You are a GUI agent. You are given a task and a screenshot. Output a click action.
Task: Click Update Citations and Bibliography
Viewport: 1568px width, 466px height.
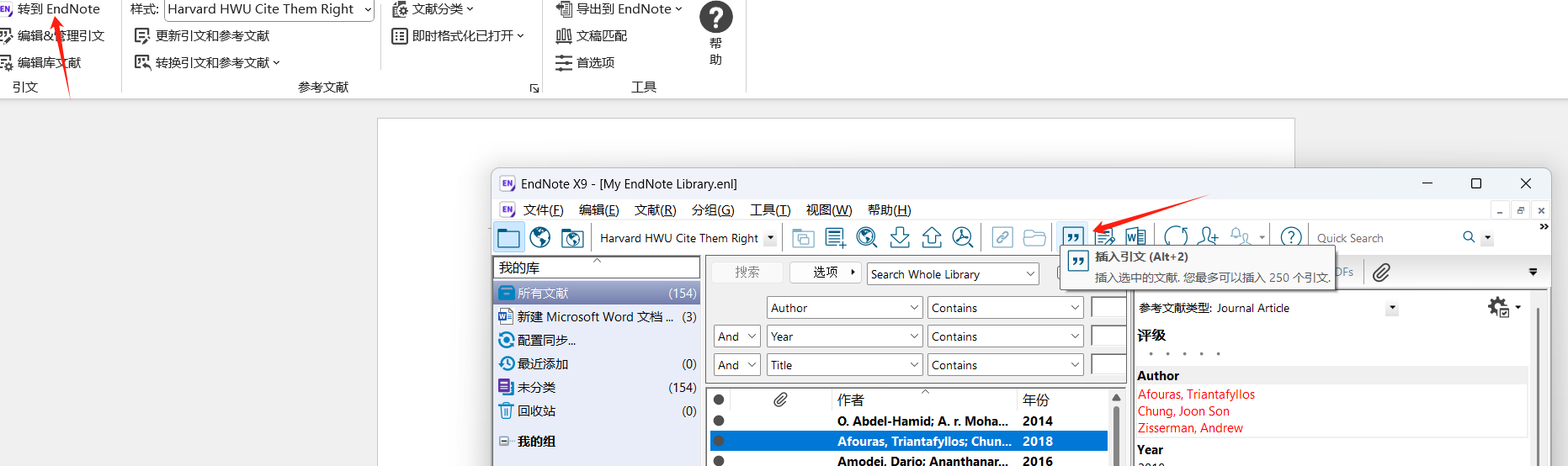[x=202, y=36]
